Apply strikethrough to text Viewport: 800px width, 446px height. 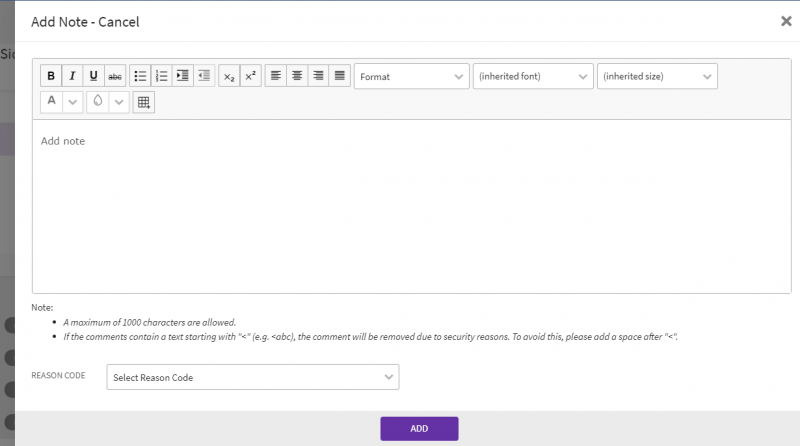coord(116,76)
